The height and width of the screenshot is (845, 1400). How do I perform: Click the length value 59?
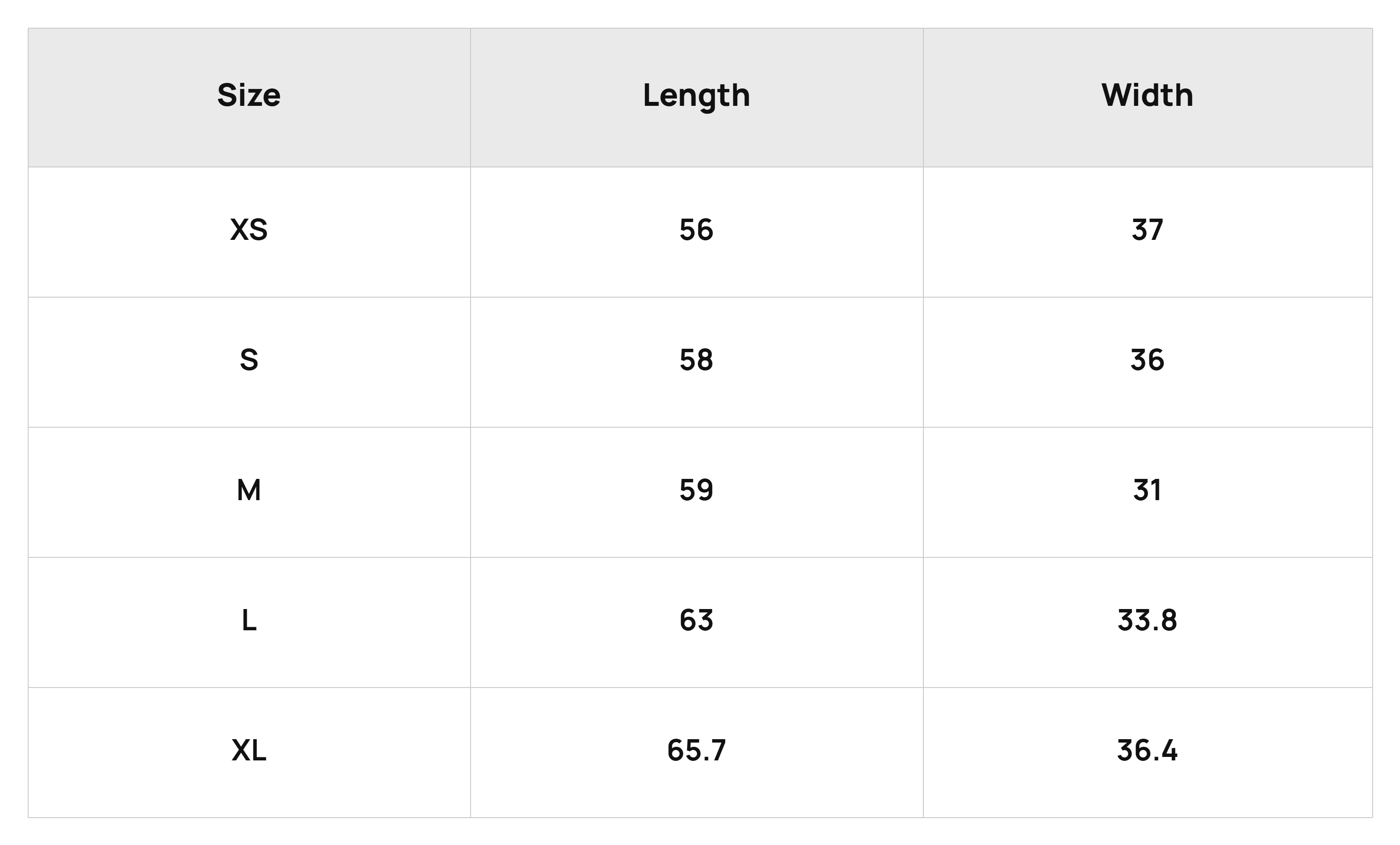696,490
